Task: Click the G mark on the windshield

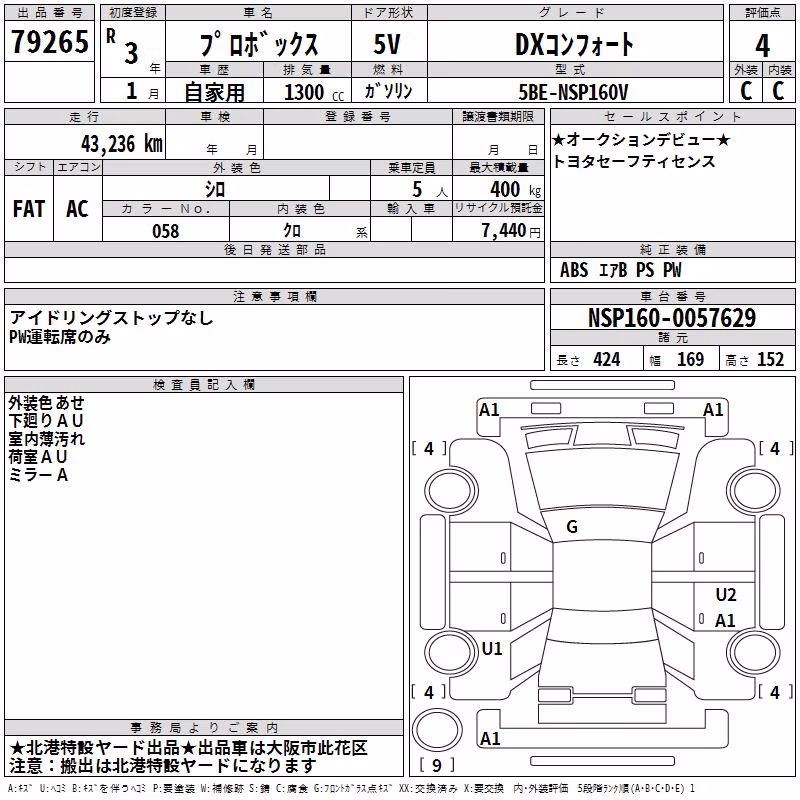Action: point(572,527)
